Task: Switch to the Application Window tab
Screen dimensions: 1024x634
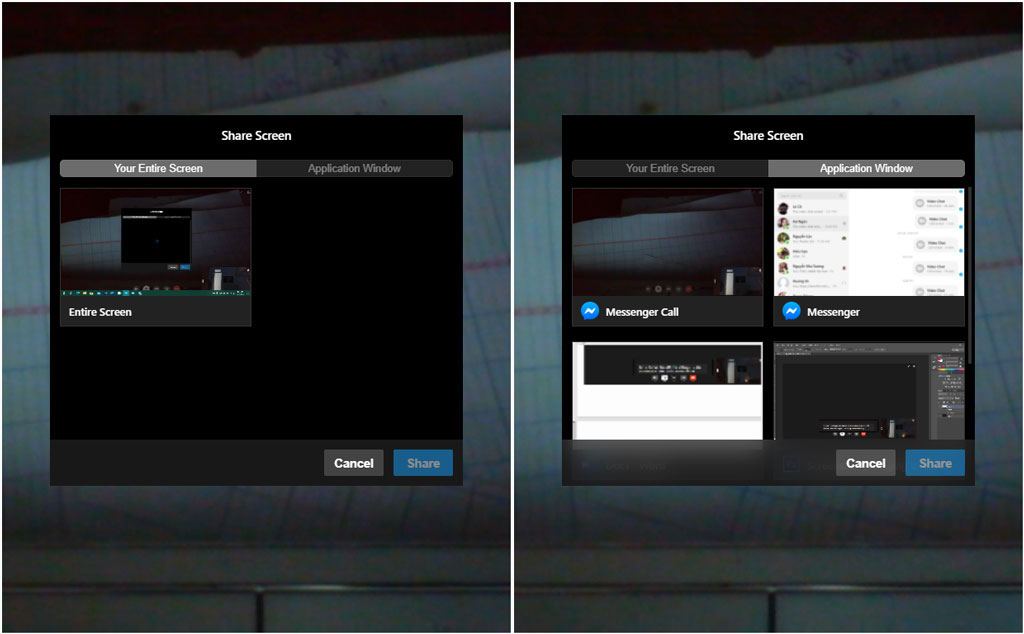Action: [x=866, y=168]
